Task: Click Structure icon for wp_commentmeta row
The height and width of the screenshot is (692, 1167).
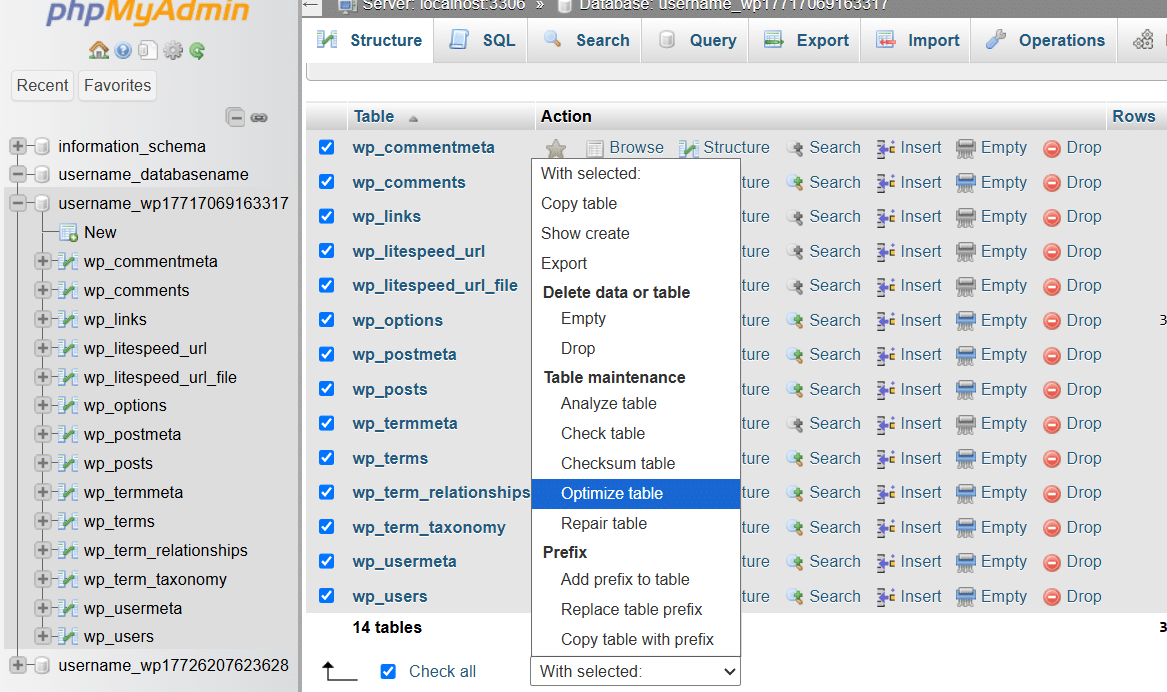Action: pyautogui.click(x=688, y=148)
